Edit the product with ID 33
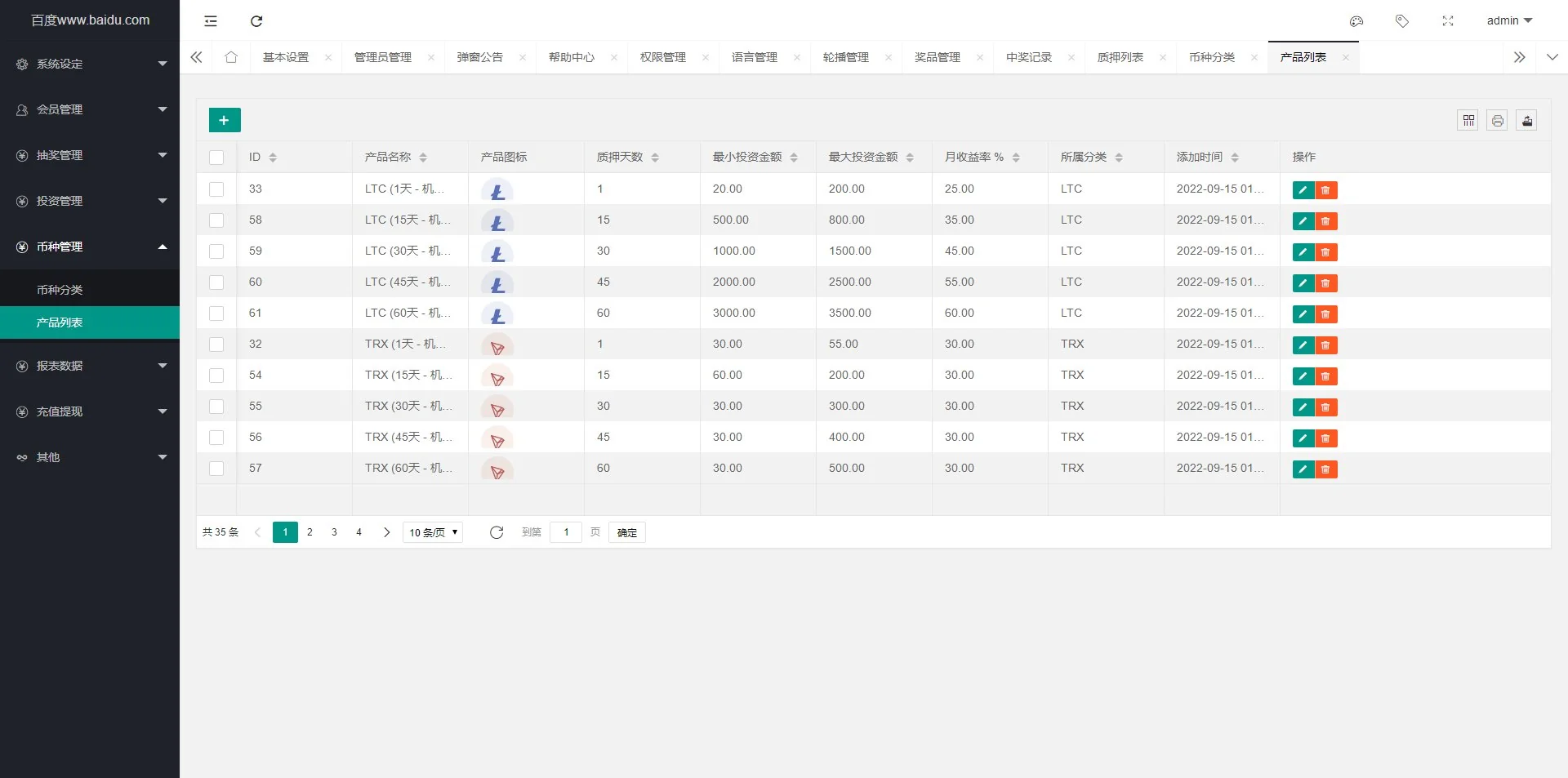1568x778 pixels. tap(1303, 190)
